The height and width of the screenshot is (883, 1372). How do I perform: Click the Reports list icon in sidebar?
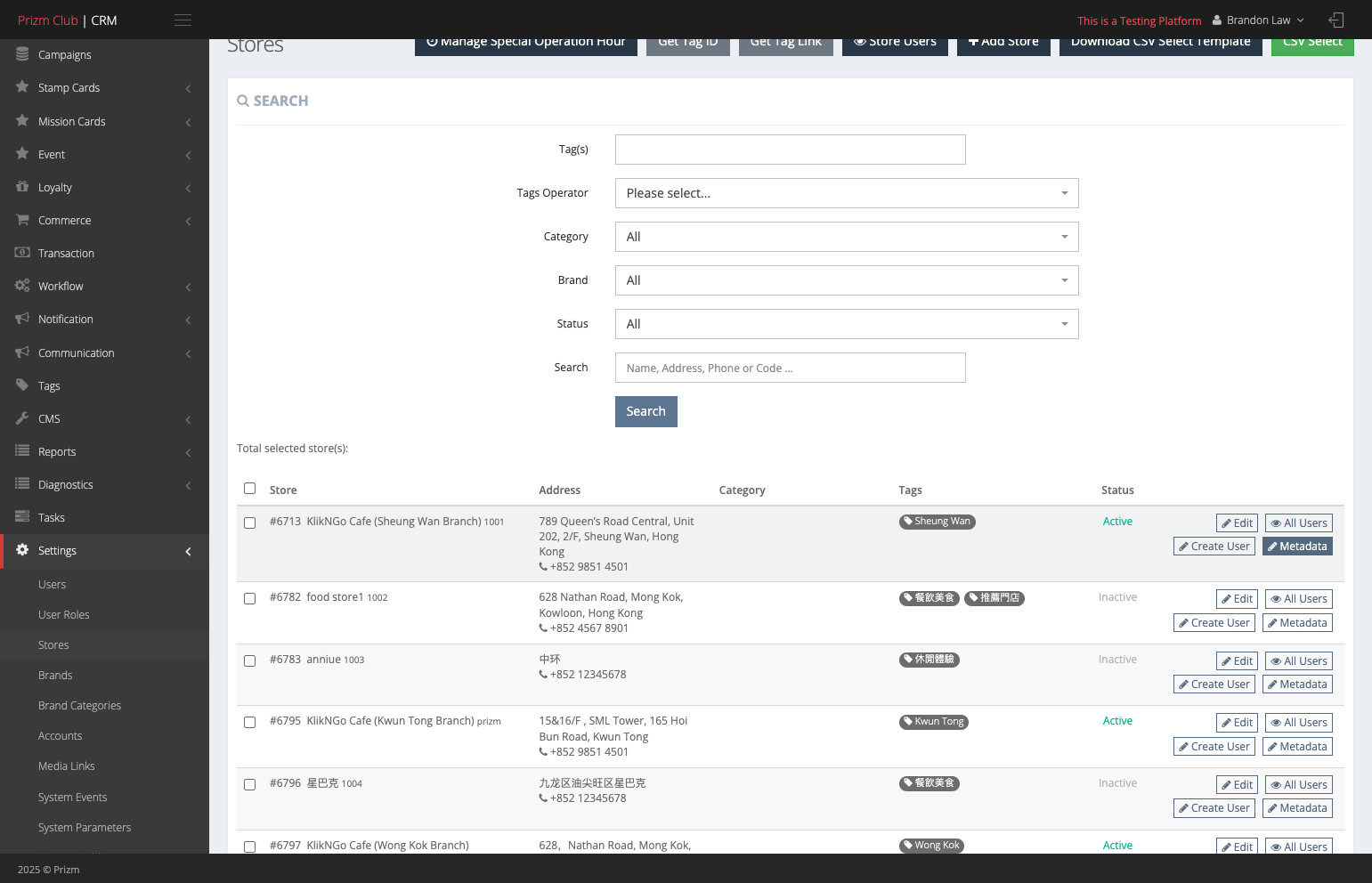[22, 451]
